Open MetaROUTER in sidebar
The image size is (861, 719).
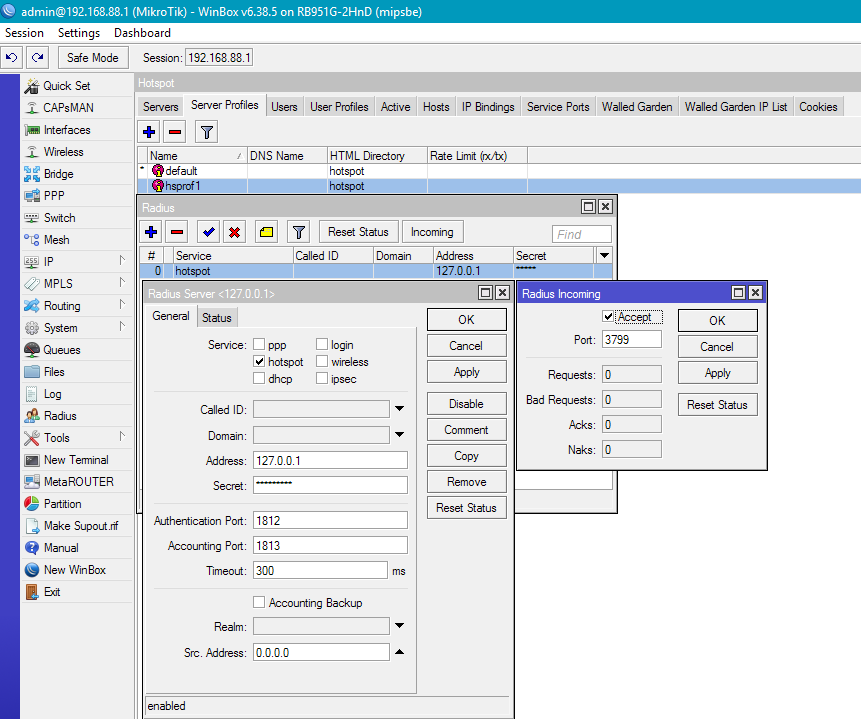pos(79,482)
